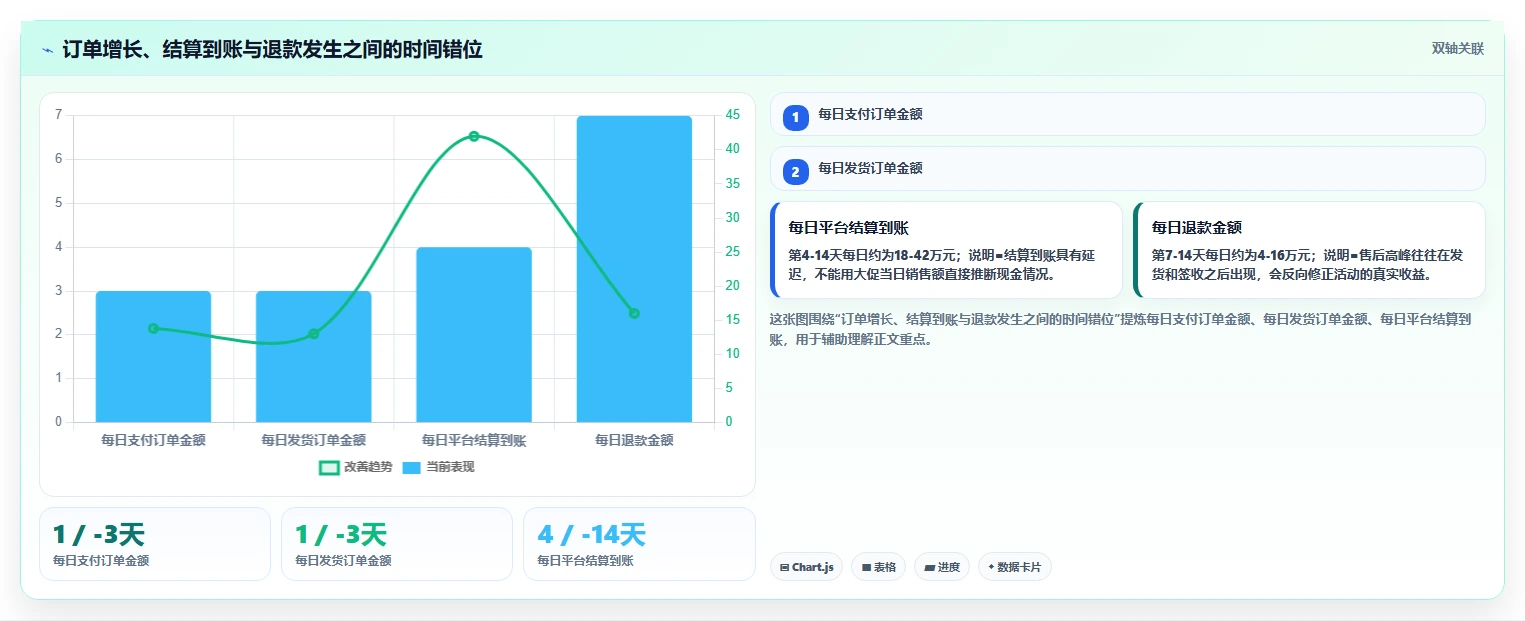Click the line point above 每日支付订单金额
Screen dimensions: 1525x621
click(x=153, y=328)
